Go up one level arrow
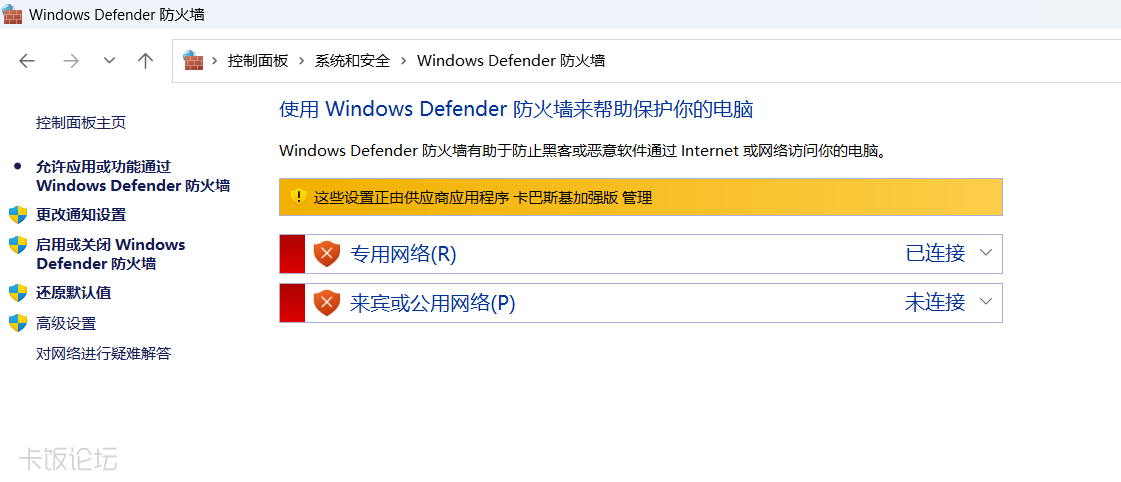 [146, 61]
